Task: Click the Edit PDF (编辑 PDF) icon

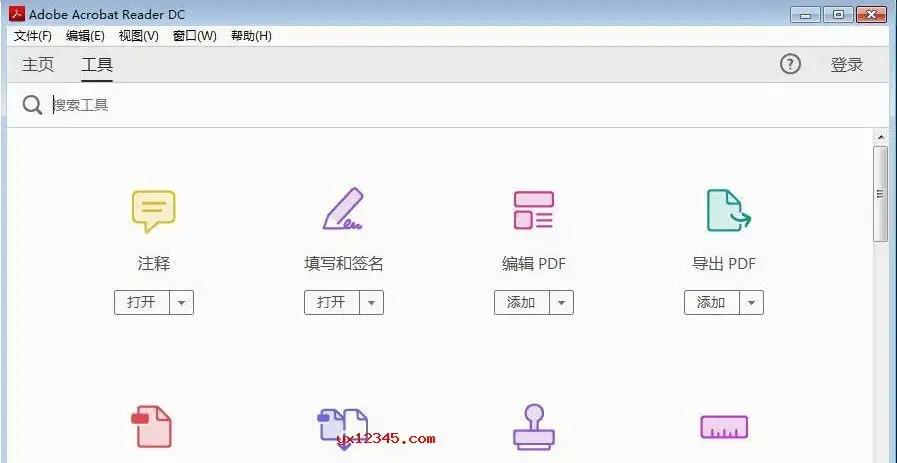Action: 533,210
